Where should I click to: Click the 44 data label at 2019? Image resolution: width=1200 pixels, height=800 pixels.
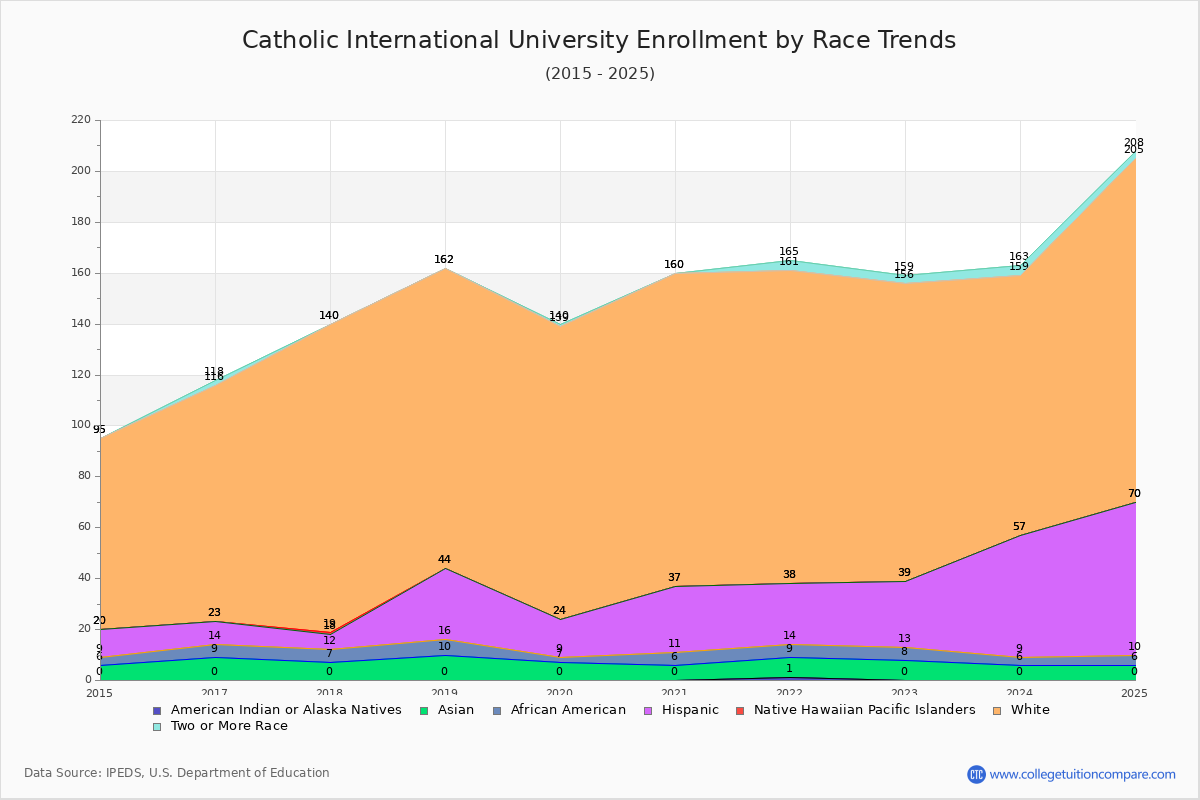[444, 560]
